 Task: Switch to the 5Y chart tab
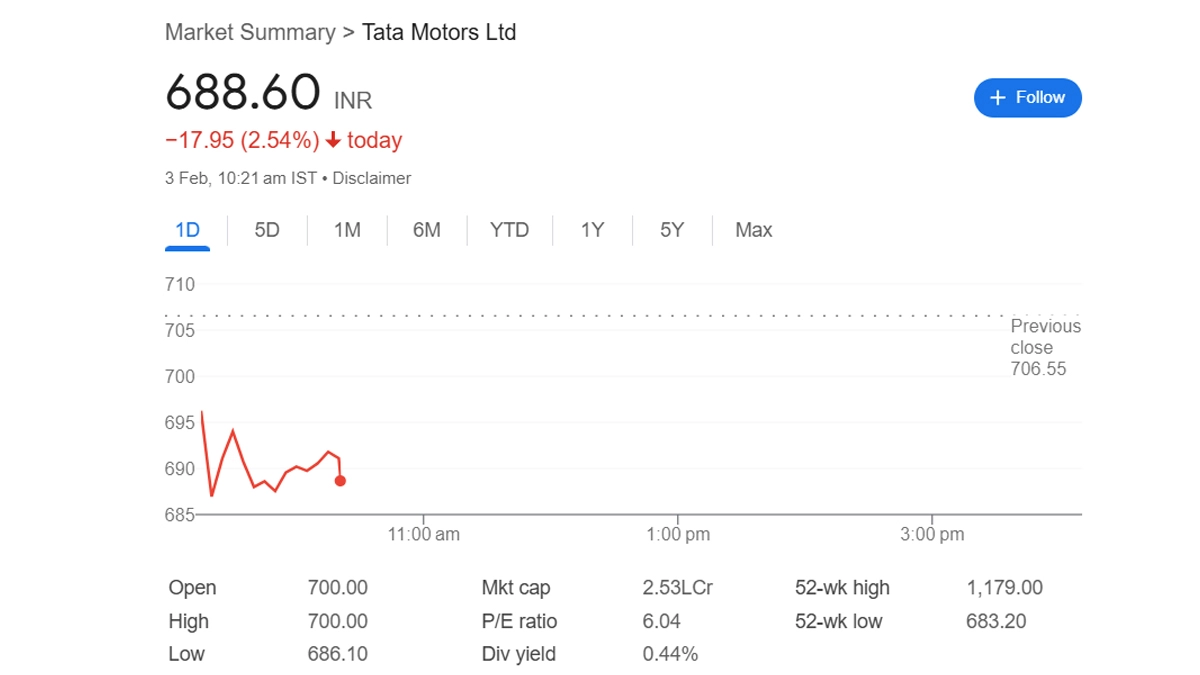coord(672,230)
